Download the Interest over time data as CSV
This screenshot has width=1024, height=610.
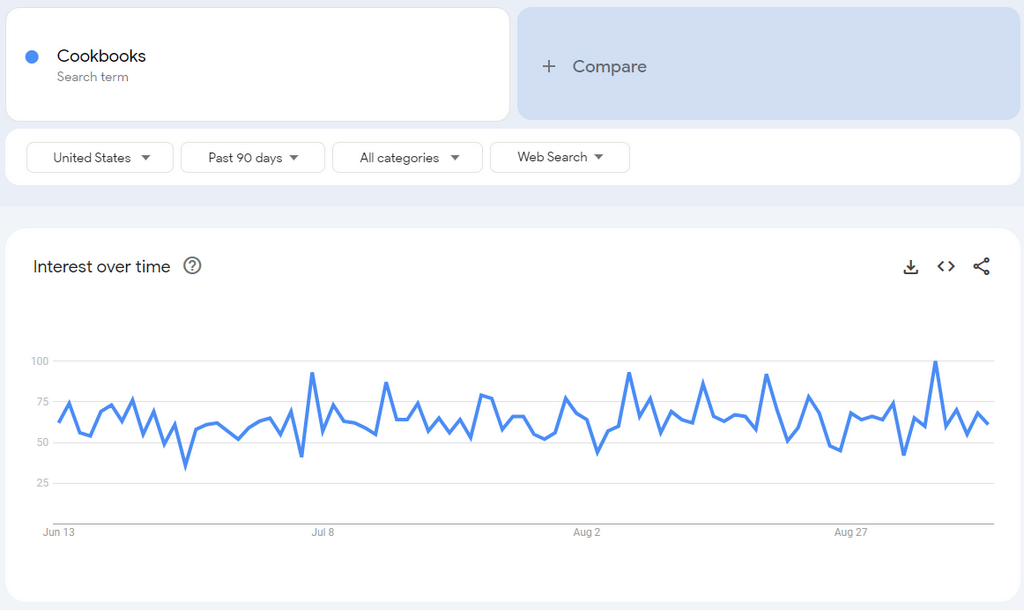click(910, 267)
